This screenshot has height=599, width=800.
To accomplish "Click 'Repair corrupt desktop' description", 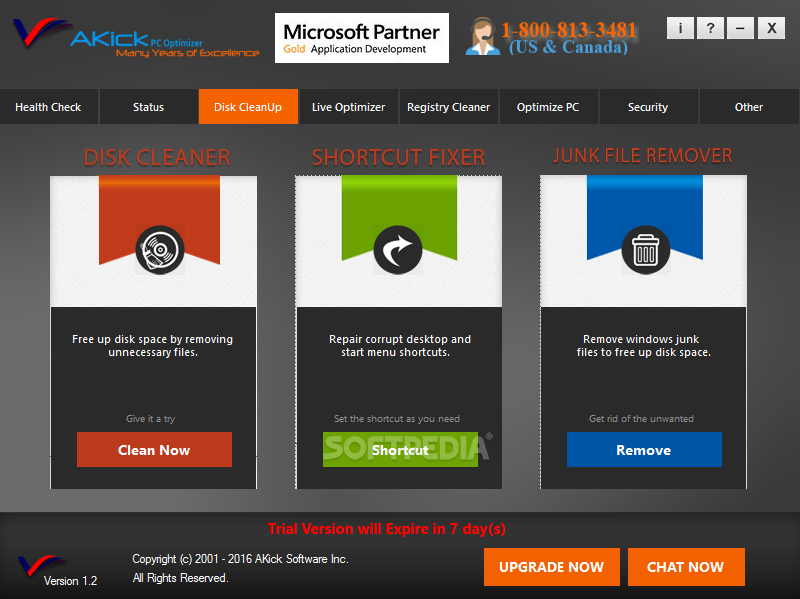I will click(399, 346).
